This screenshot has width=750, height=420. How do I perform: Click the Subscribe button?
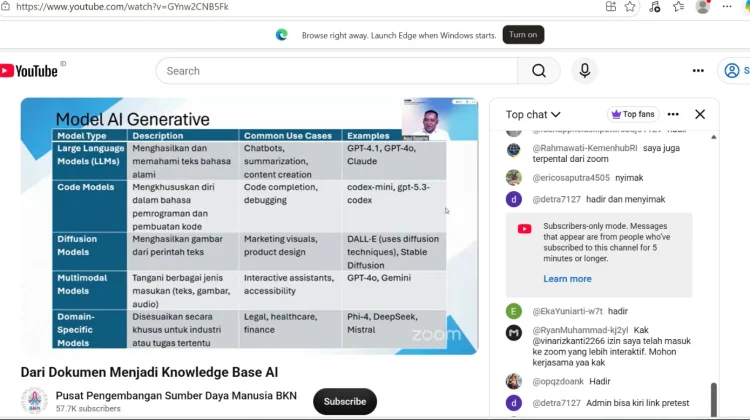[345, 401]
